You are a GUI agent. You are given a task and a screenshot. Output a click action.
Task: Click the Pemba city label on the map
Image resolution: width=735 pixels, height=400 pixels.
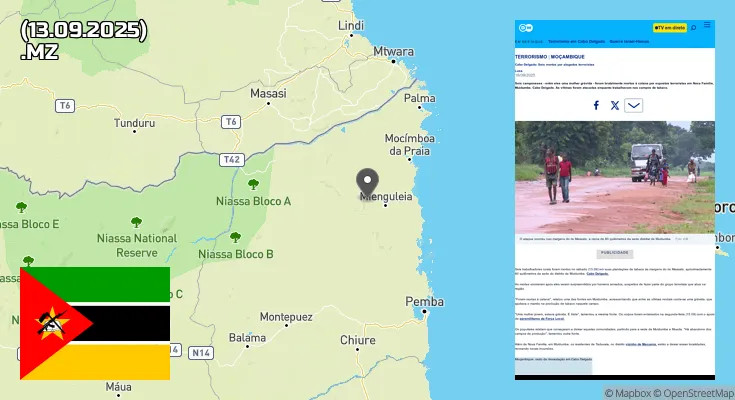[424, 302]
